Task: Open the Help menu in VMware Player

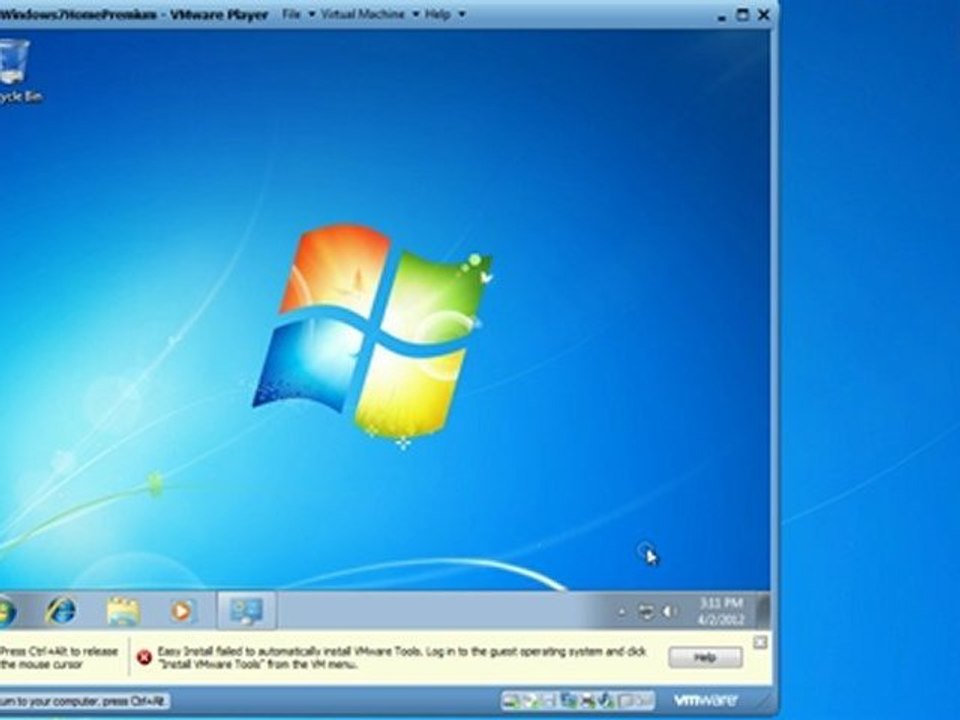Action: coord(438,14)
